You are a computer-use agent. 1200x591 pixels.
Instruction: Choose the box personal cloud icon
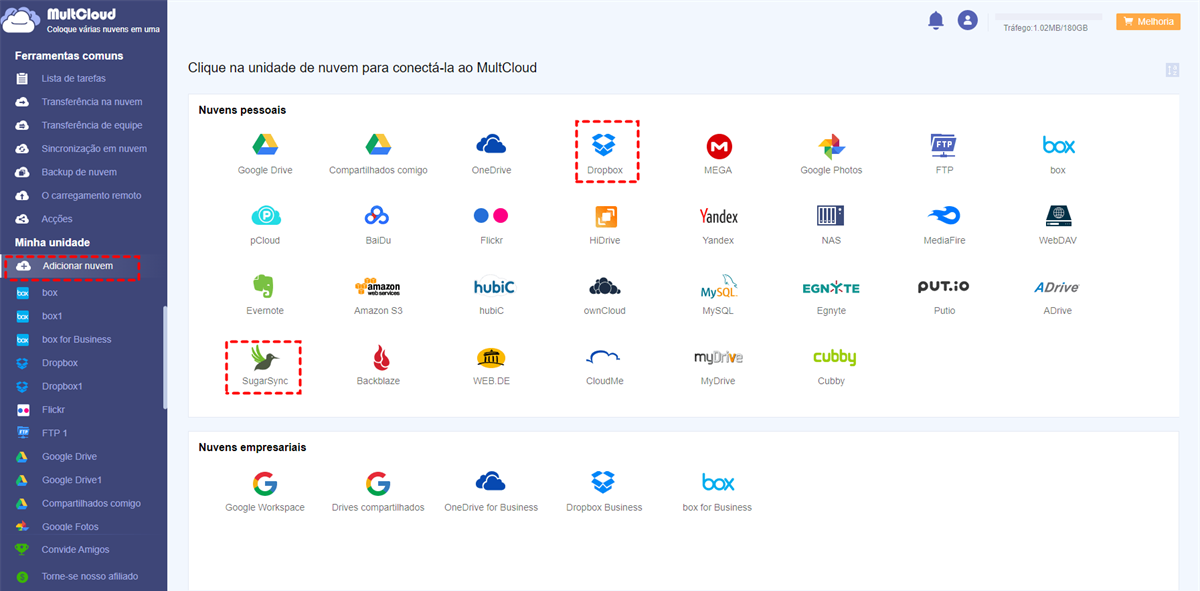1058,146
